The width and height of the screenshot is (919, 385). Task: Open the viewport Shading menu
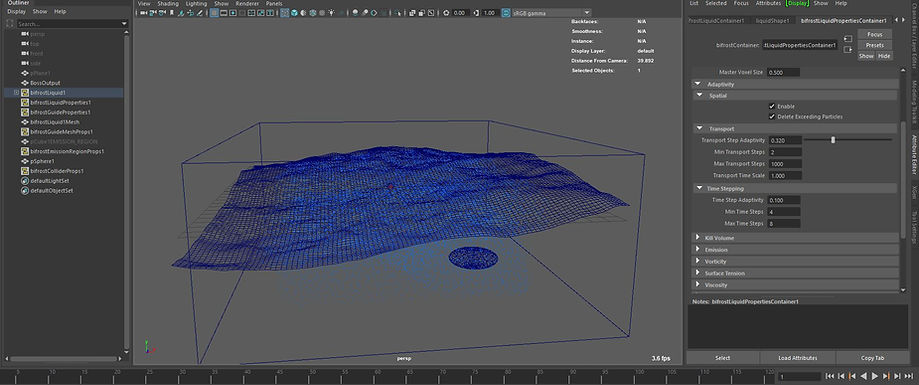point(168,4)
